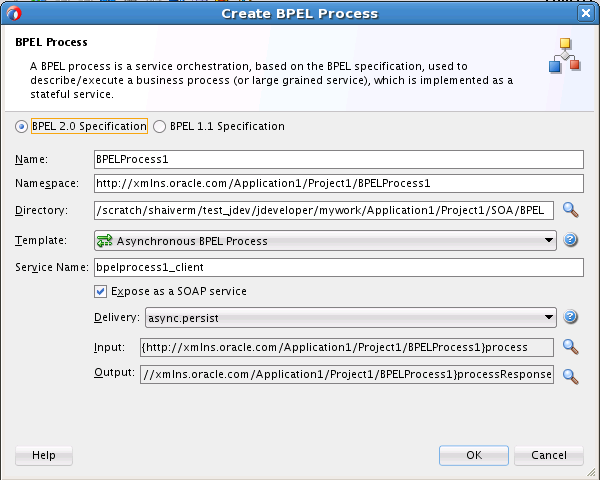Select BPEL 1.1 Specification radio button

click(159, 126)
